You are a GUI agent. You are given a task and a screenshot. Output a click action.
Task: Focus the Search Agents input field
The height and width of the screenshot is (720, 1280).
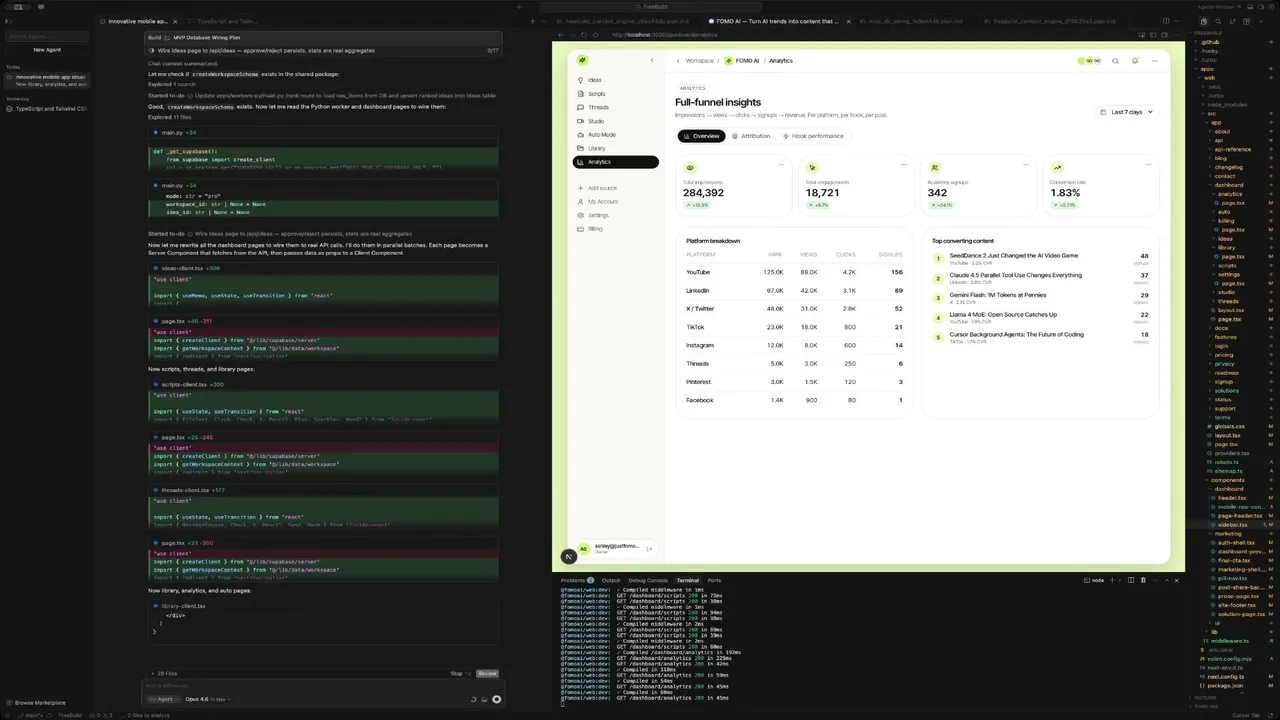(47, 36)
